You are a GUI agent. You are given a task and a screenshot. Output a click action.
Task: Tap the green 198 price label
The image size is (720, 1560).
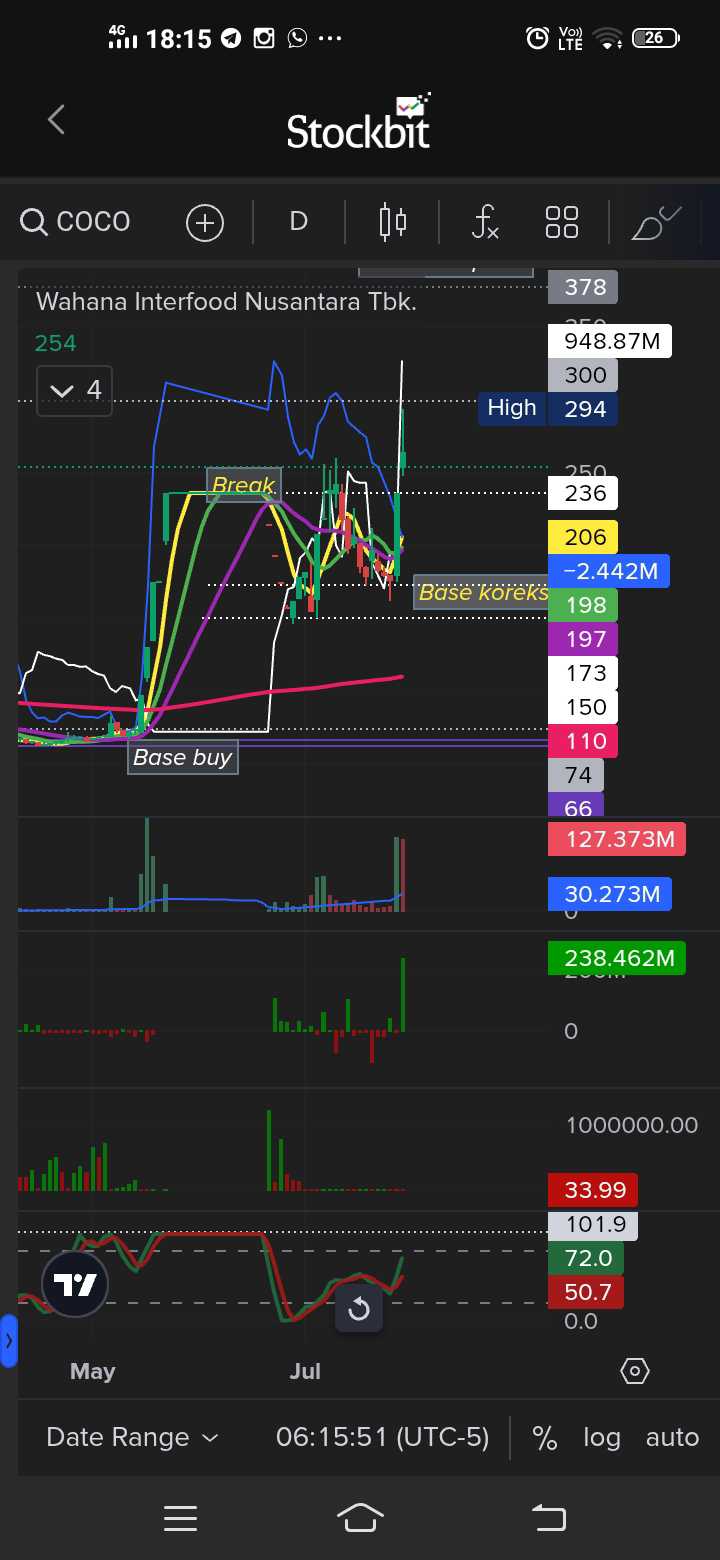click(584, 605)
